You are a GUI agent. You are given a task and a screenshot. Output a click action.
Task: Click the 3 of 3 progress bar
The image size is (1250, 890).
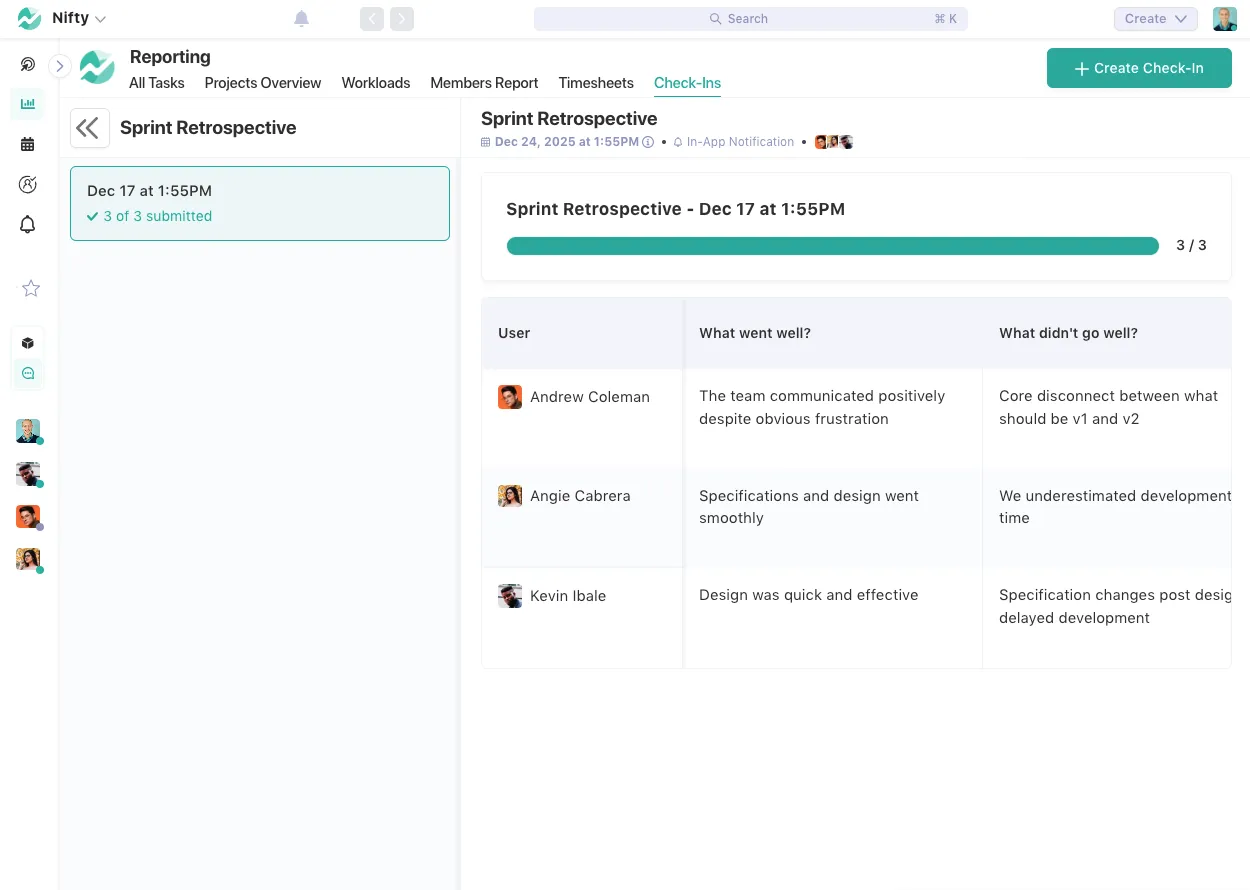pyautogui.click(x=832, y=245)
